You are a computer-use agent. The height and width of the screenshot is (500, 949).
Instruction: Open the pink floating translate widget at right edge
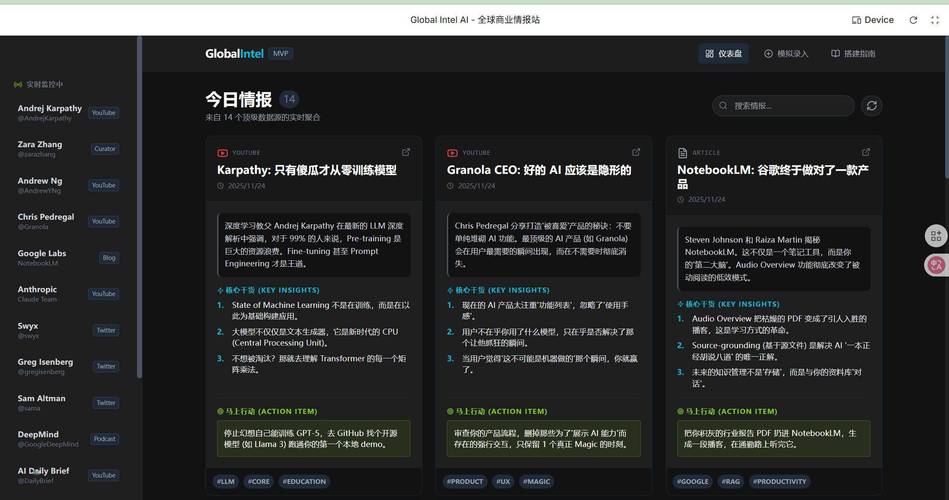tap(936, 265)
